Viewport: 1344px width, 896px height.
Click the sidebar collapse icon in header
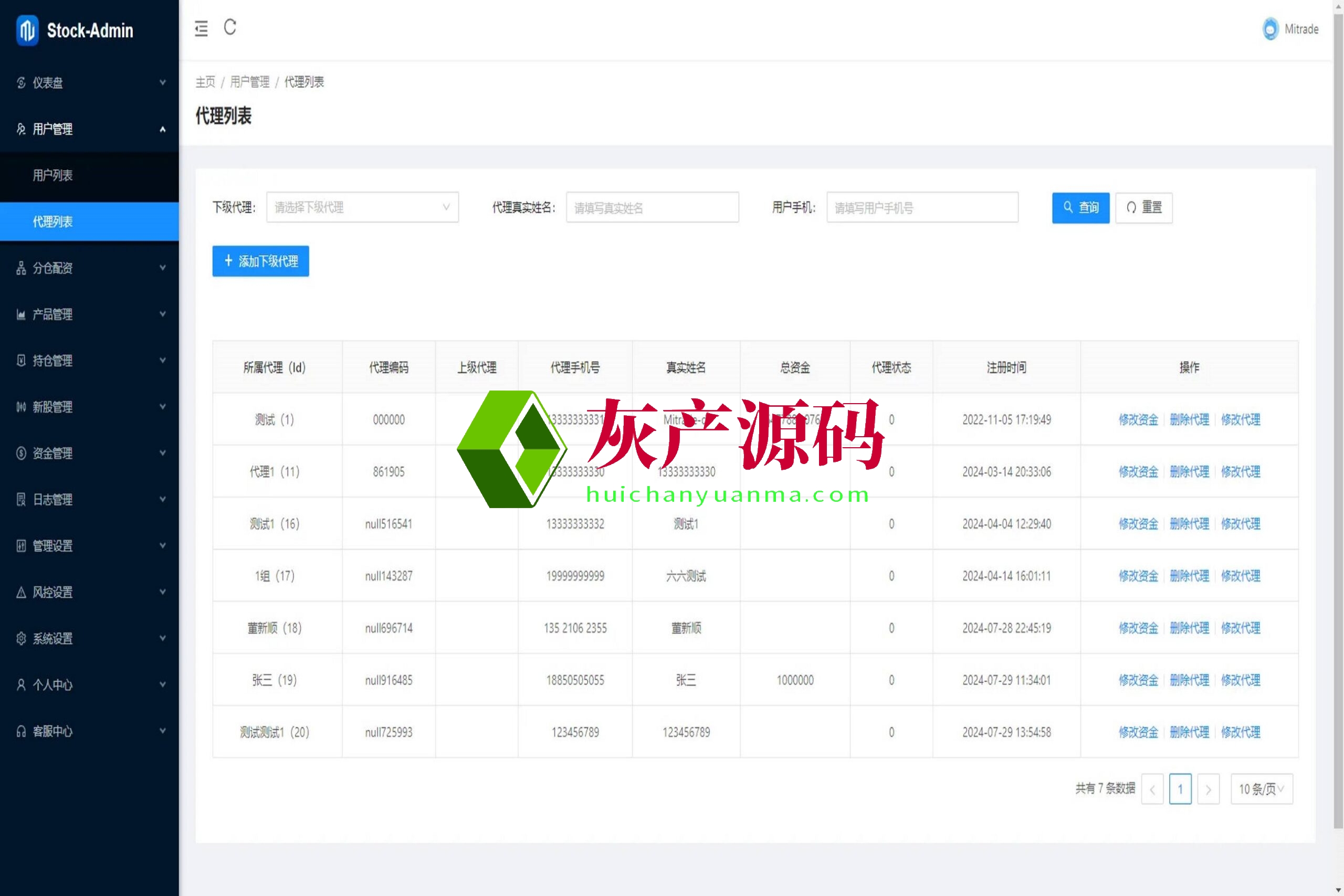coord(201,28)
